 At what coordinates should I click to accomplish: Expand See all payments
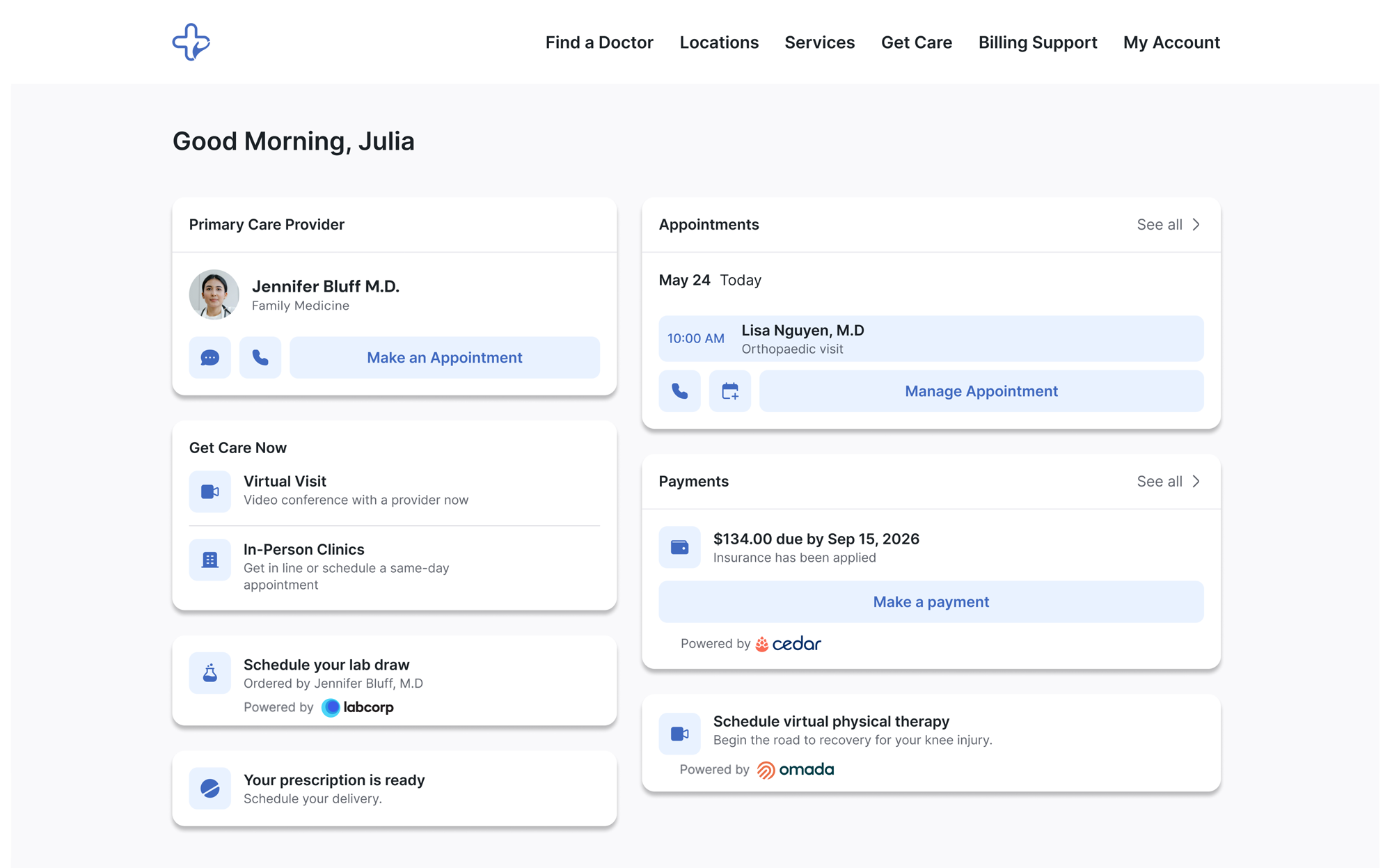[x=1168, y=481]
